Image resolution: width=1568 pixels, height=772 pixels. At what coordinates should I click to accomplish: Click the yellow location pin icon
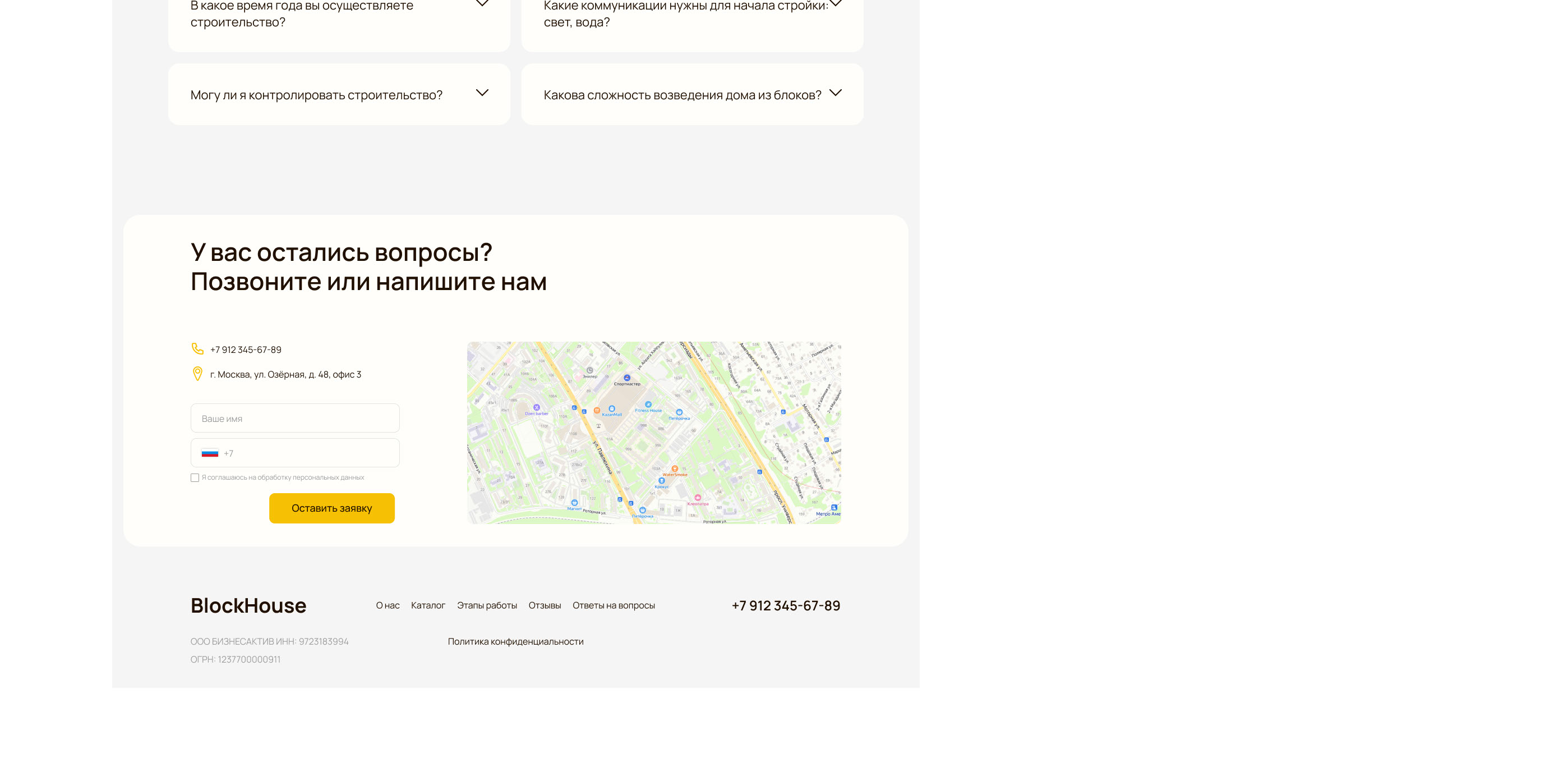[x=197, y=374]
